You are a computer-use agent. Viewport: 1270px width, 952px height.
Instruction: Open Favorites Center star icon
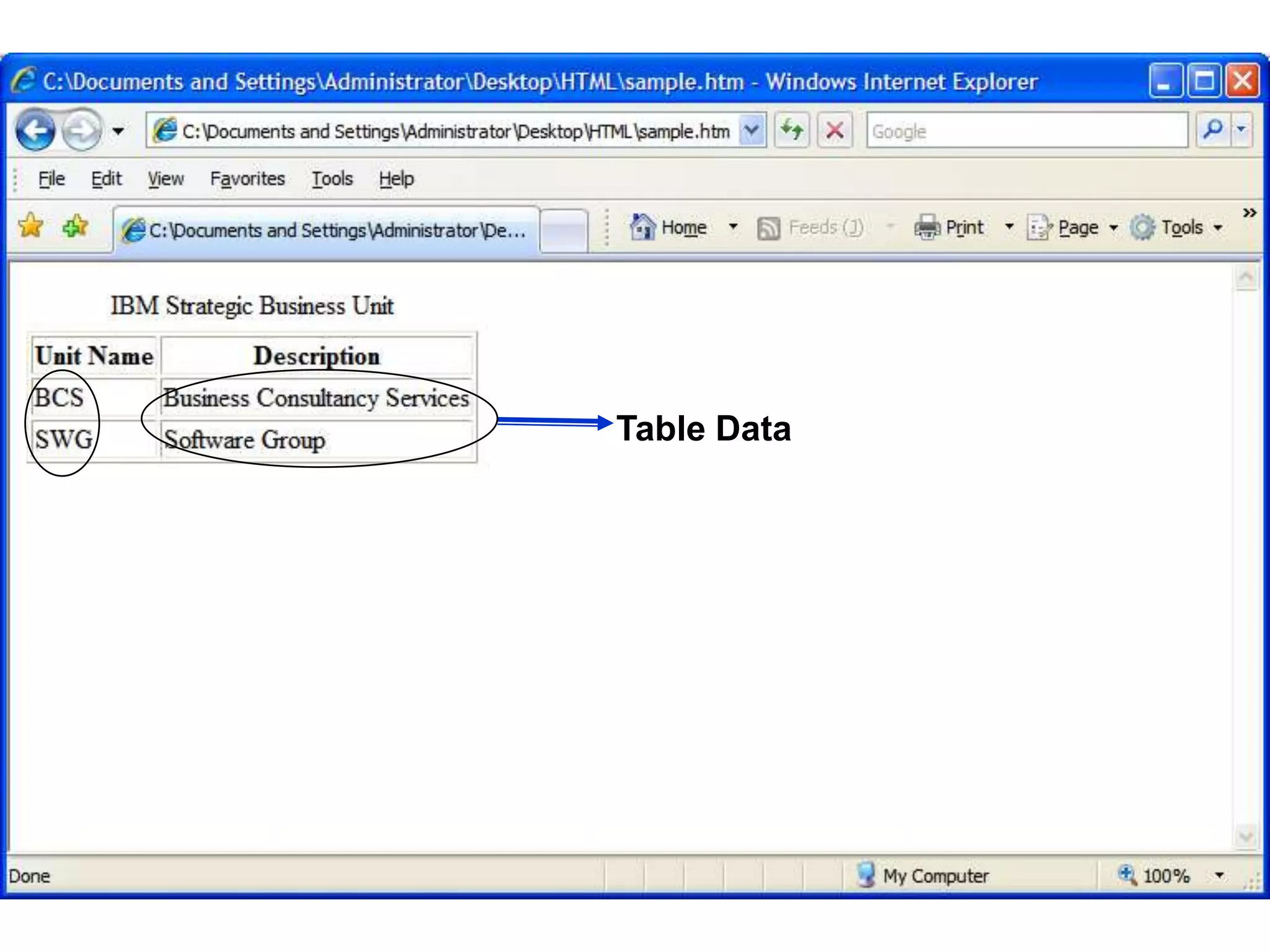(x=30, y=226)
